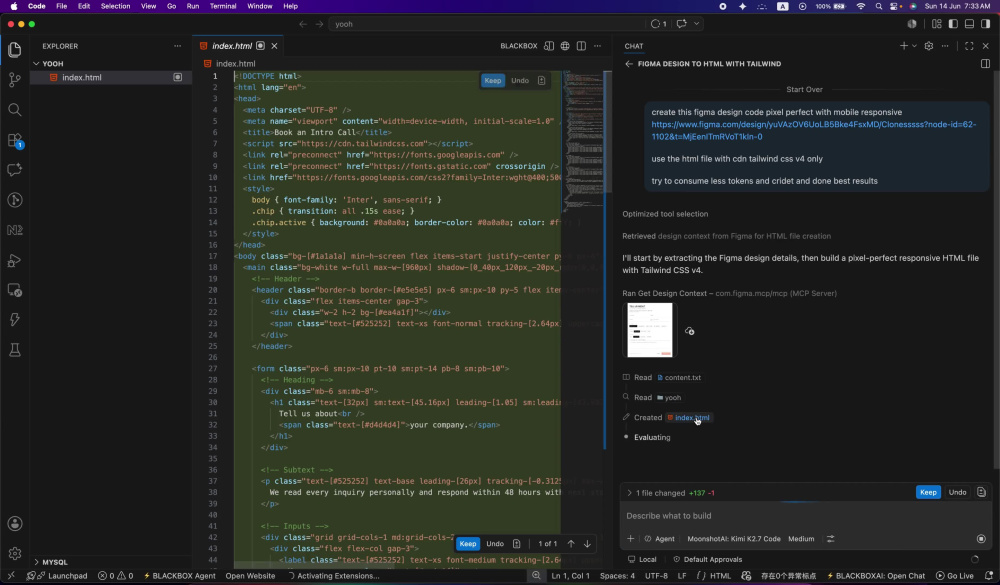Click the editor minimap
The width and height of the screenshot is (1000, 585).
pyautogui.click(x=583, y=140)
